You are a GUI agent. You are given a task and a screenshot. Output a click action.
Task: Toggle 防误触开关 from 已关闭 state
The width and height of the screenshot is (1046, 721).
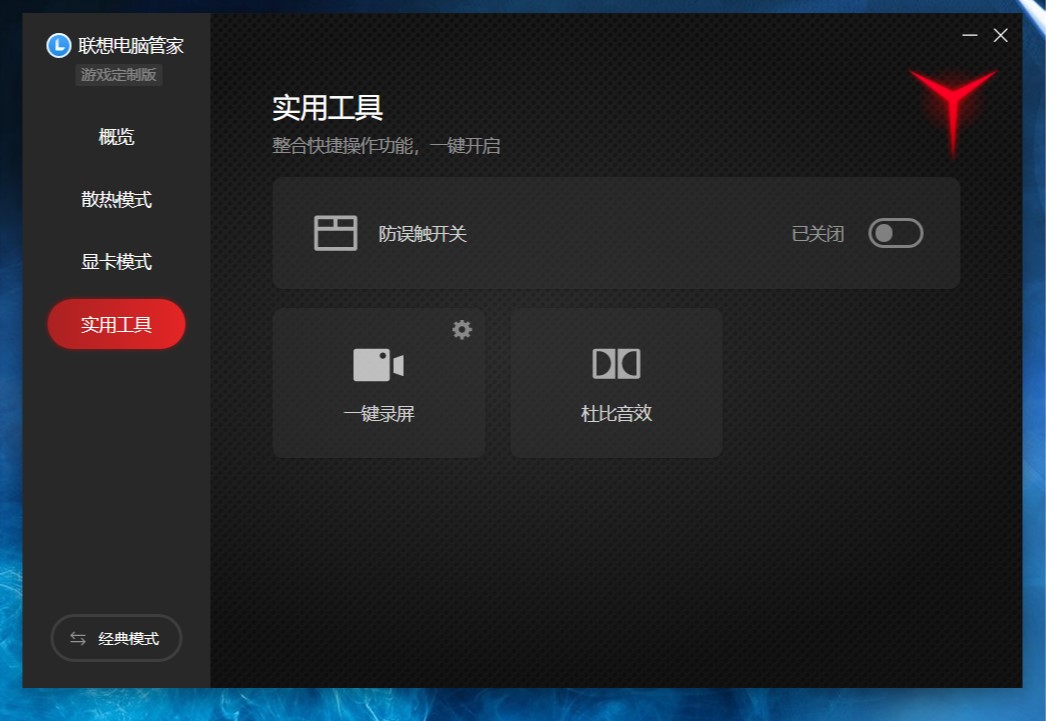(x=895, y=232)
